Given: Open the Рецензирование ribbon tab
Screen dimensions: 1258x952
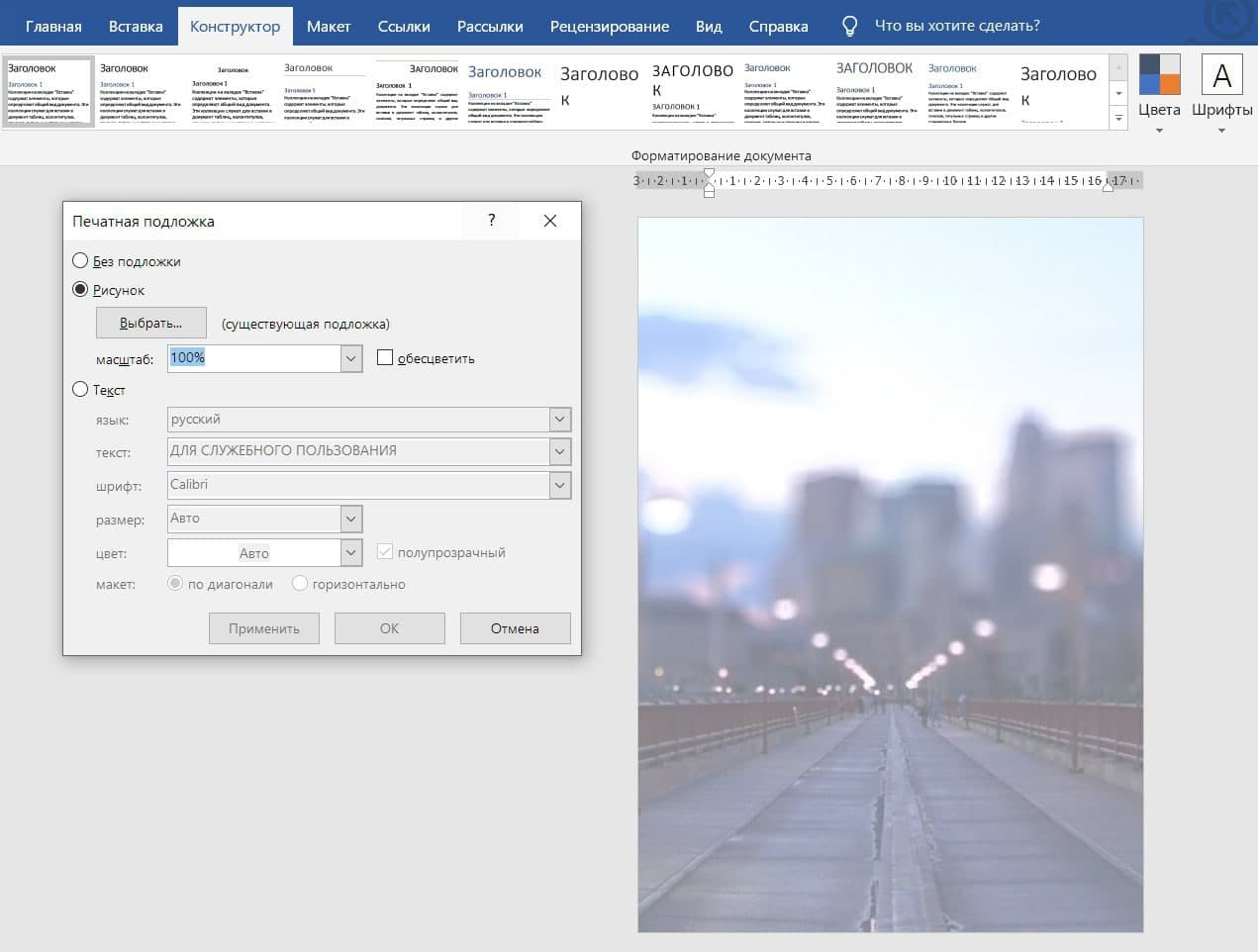Looking at the screenshot, I should click(x=609, y=27).
